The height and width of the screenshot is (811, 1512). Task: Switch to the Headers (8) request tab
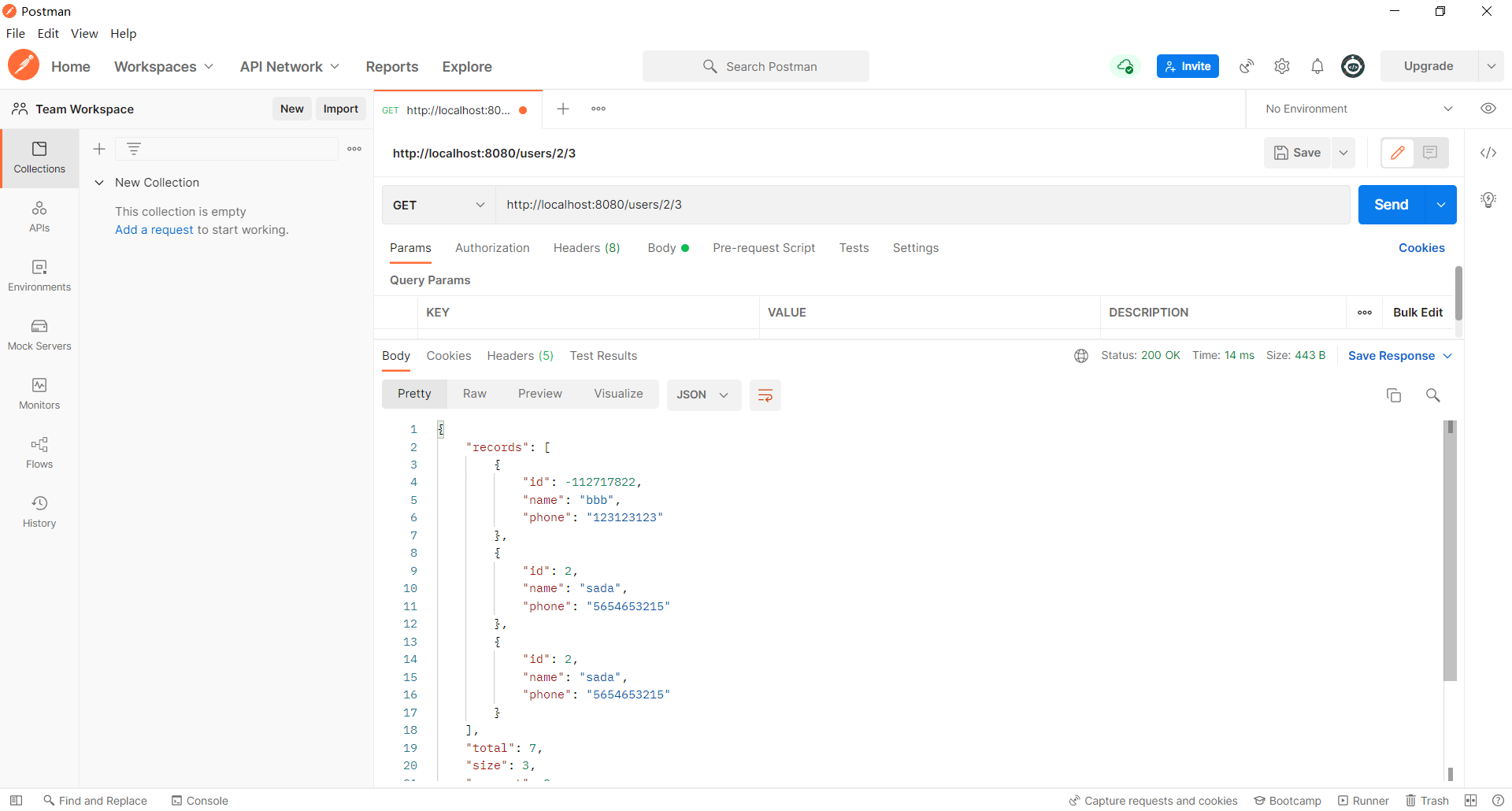[x=587, y=248]
